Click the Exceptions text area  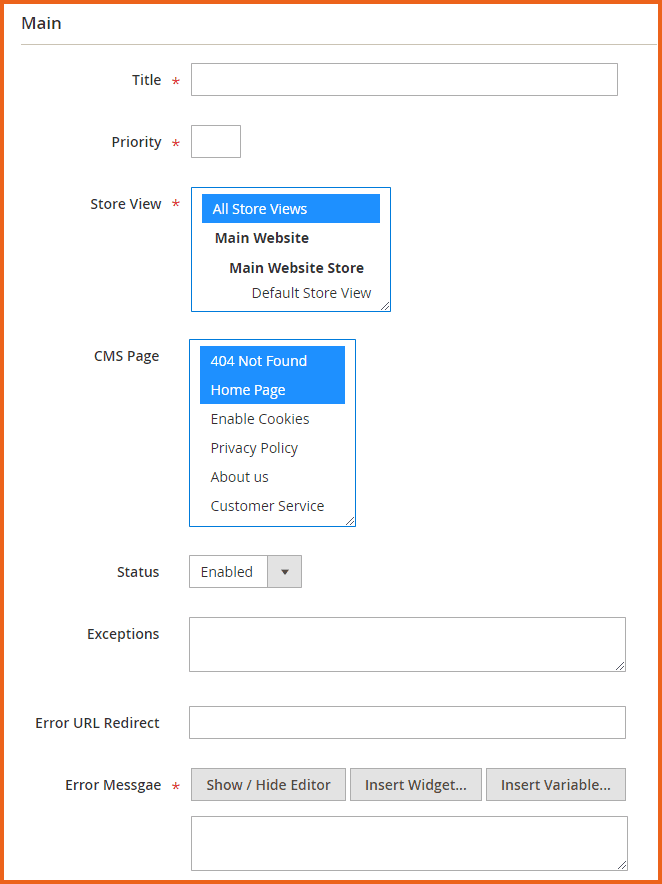click(407, 644)
